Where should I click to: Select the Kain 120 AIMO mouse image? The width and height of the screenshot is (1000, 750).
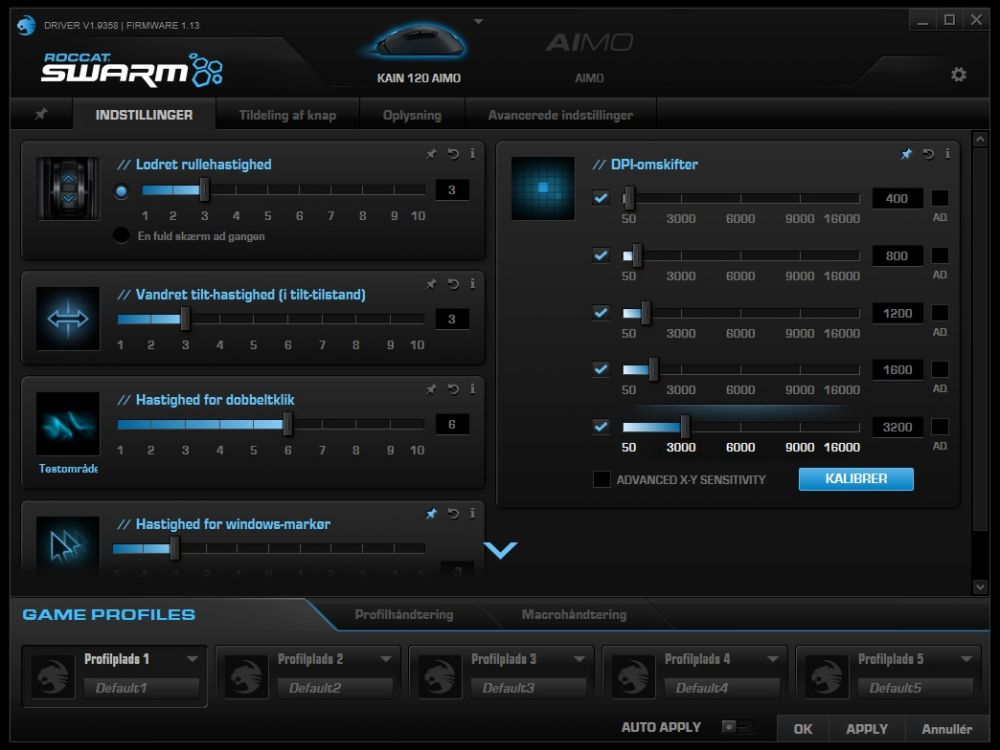419,43
